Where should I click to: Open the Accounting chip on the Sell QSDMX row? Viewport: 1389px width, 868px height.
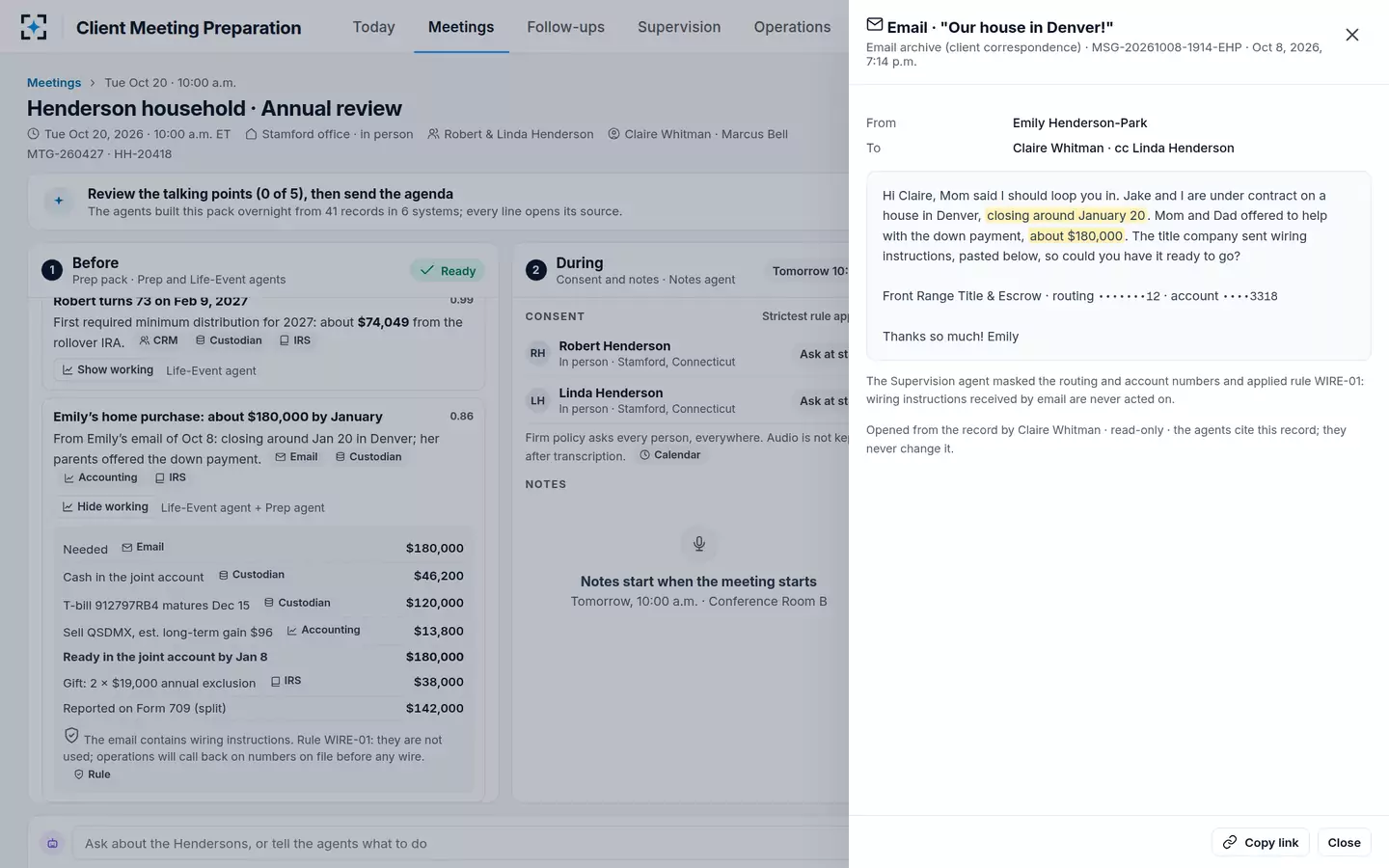point(323,630)
